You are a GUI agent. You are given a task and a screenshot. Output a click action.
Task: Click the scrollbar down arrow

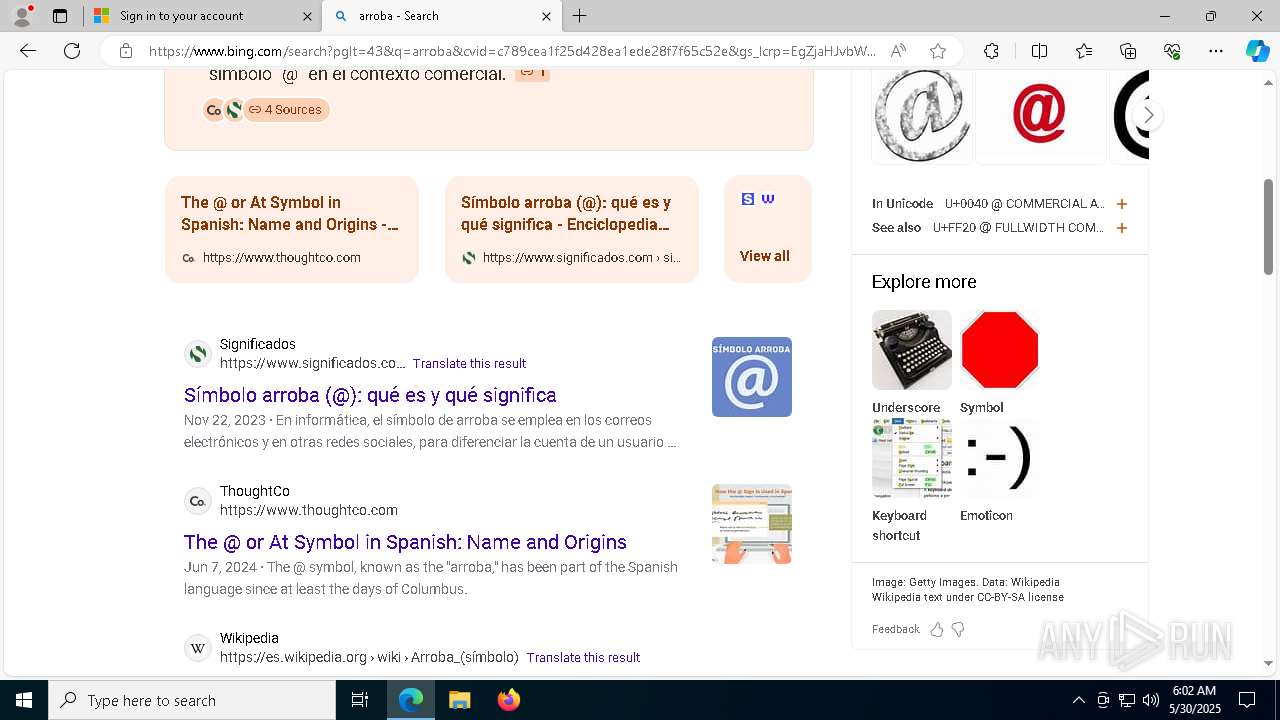[1269, 663]
